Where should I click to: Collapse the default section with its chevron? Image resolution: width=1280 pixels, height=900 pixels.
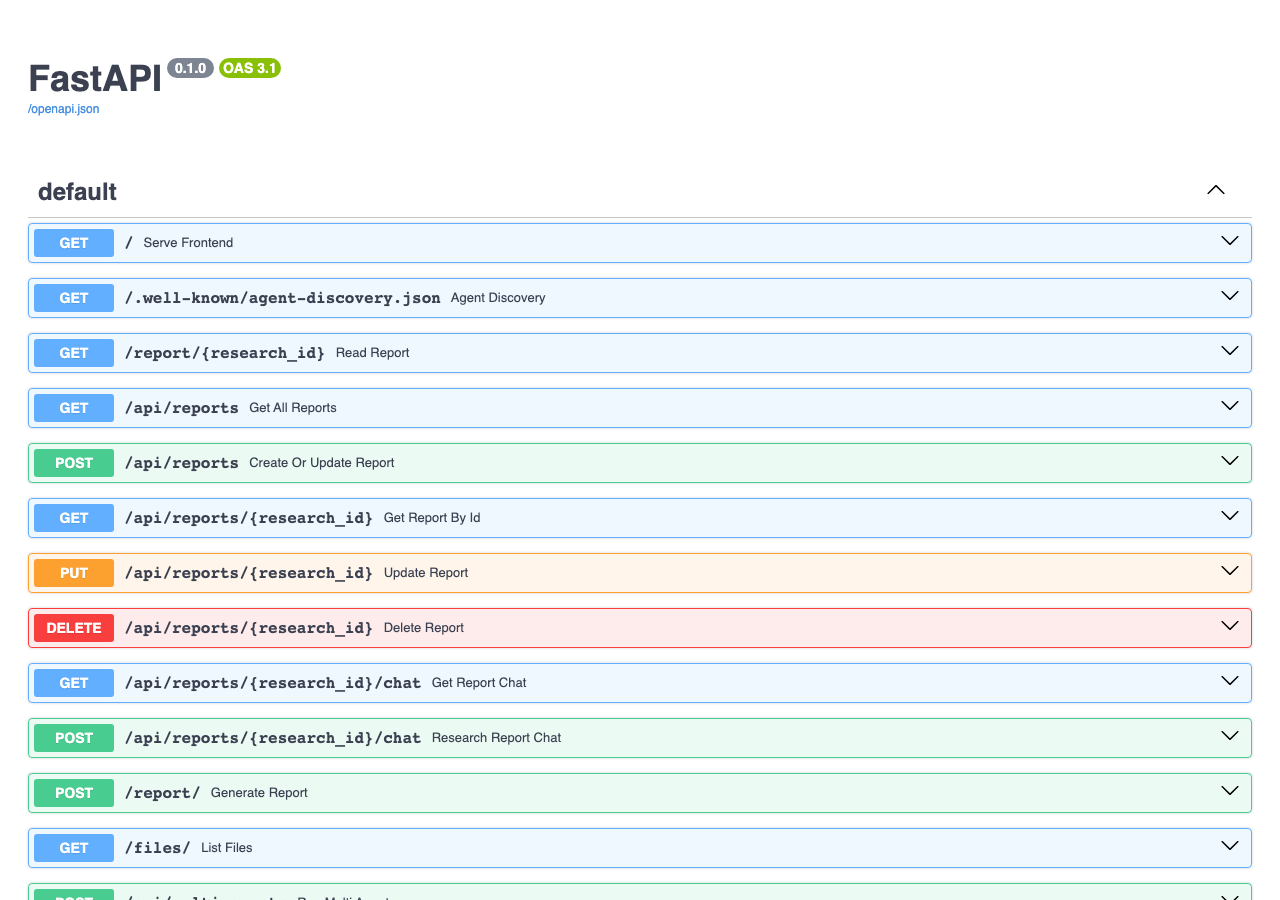tap(1216, 190)
